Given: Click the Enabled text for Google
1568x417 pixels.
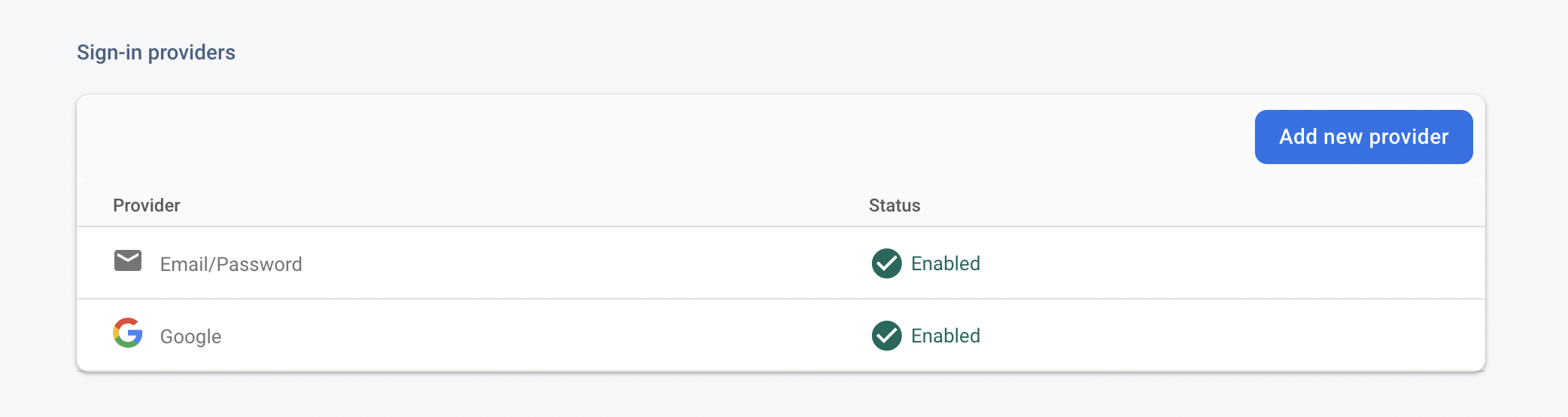Looking at the screenshot, I should pos(945,336).
